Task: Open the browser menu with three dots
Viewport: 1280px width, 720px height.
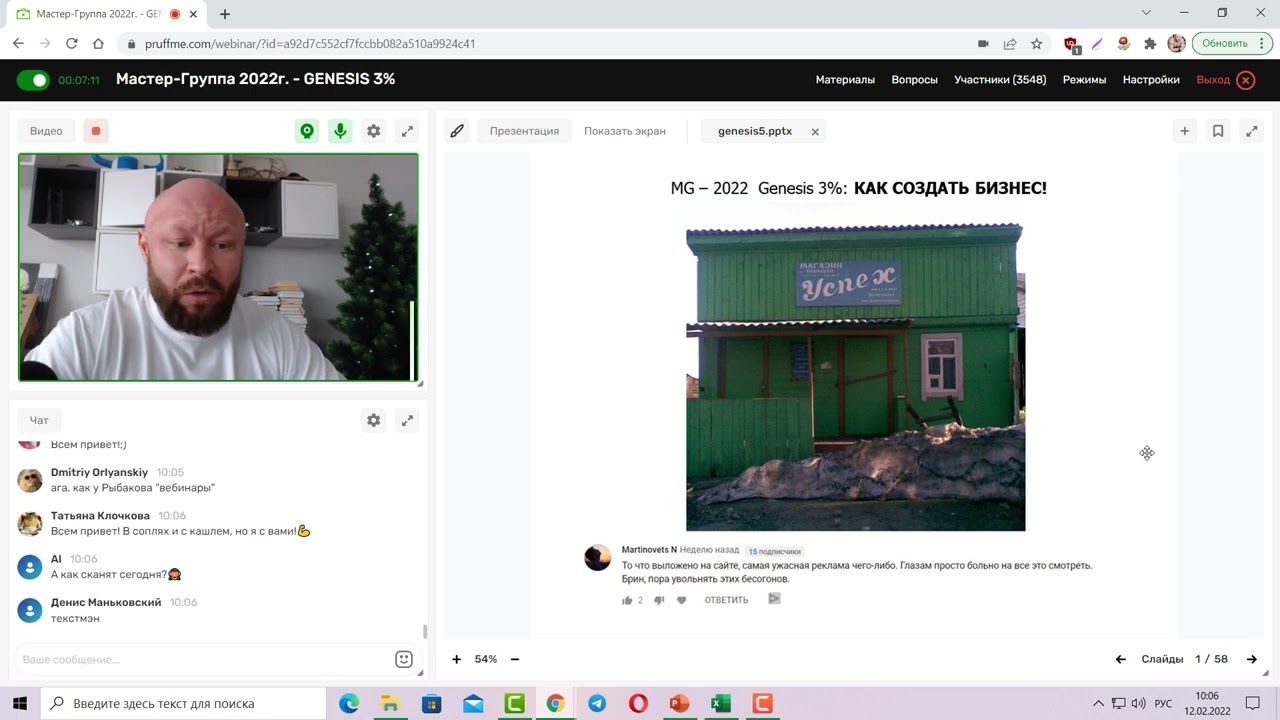Action: click(1262, 43)
